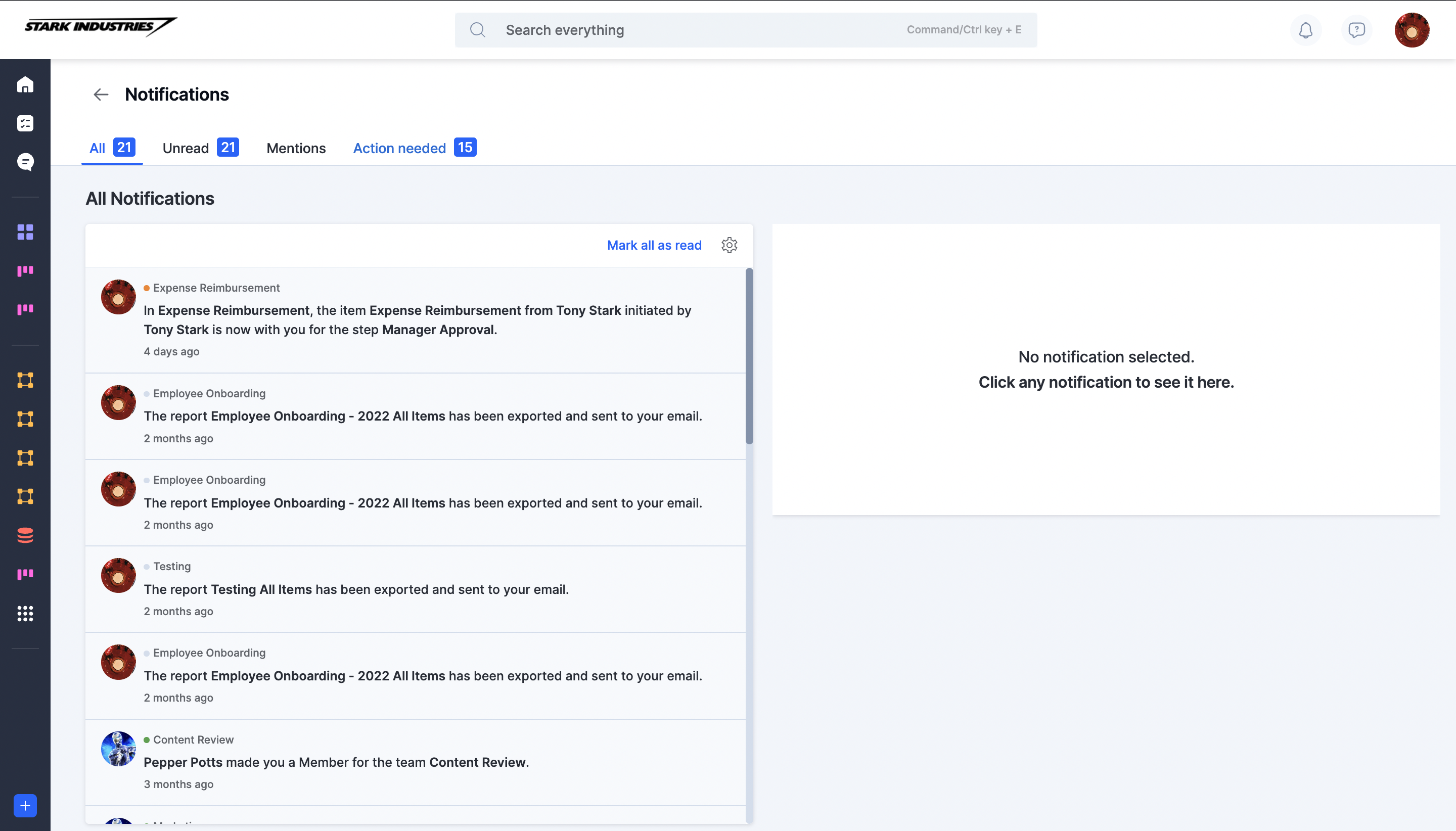Viewport: 1456px width, 831px height.
Task: Open notification settings gear icon
Action: 730,245
